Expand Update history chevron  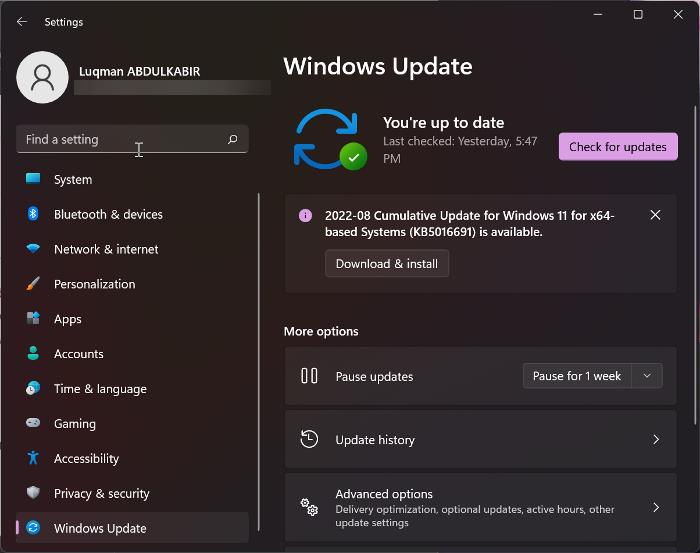point(656,440)
